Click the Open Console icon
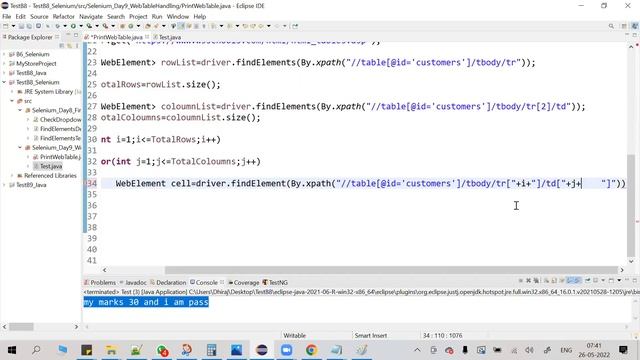The image size is (640, 360). (611, 281)
